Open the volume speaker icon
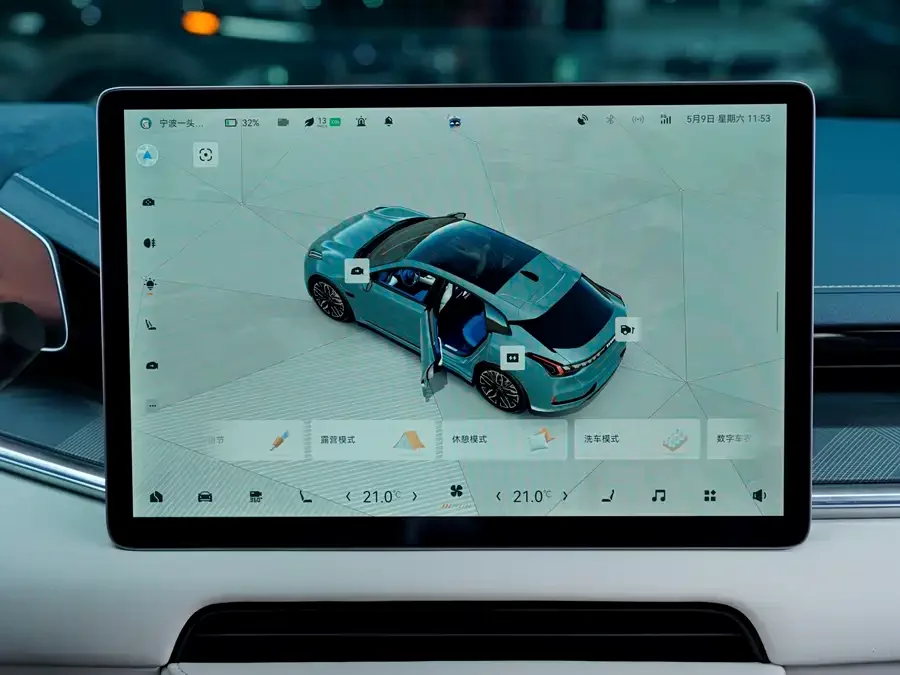 click(759, 495)
